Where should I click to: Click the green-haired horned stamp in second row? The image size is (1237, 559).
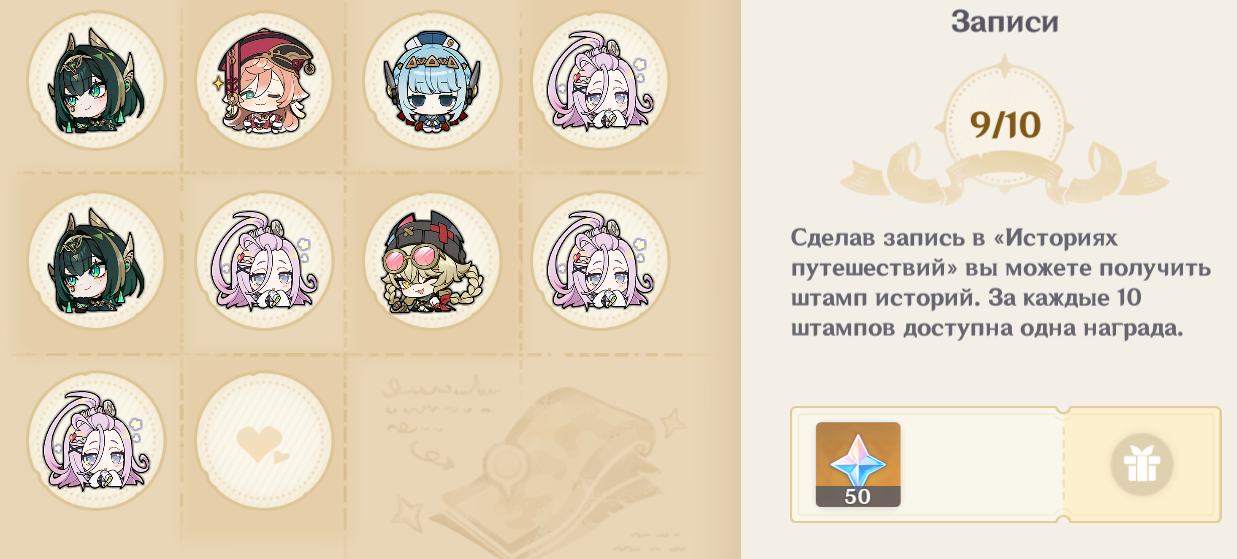[96, 261]
